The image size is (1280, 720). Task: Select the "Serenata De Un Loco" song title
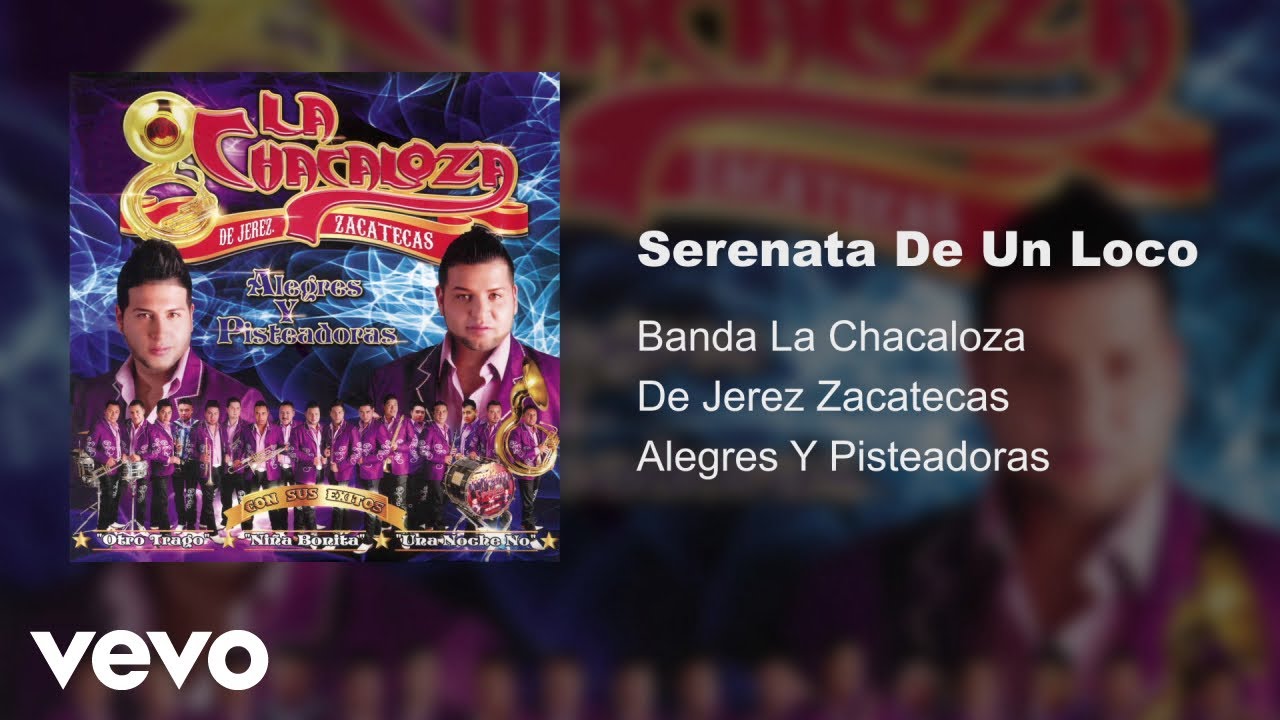pyautogui.click(x=917, y=250)
